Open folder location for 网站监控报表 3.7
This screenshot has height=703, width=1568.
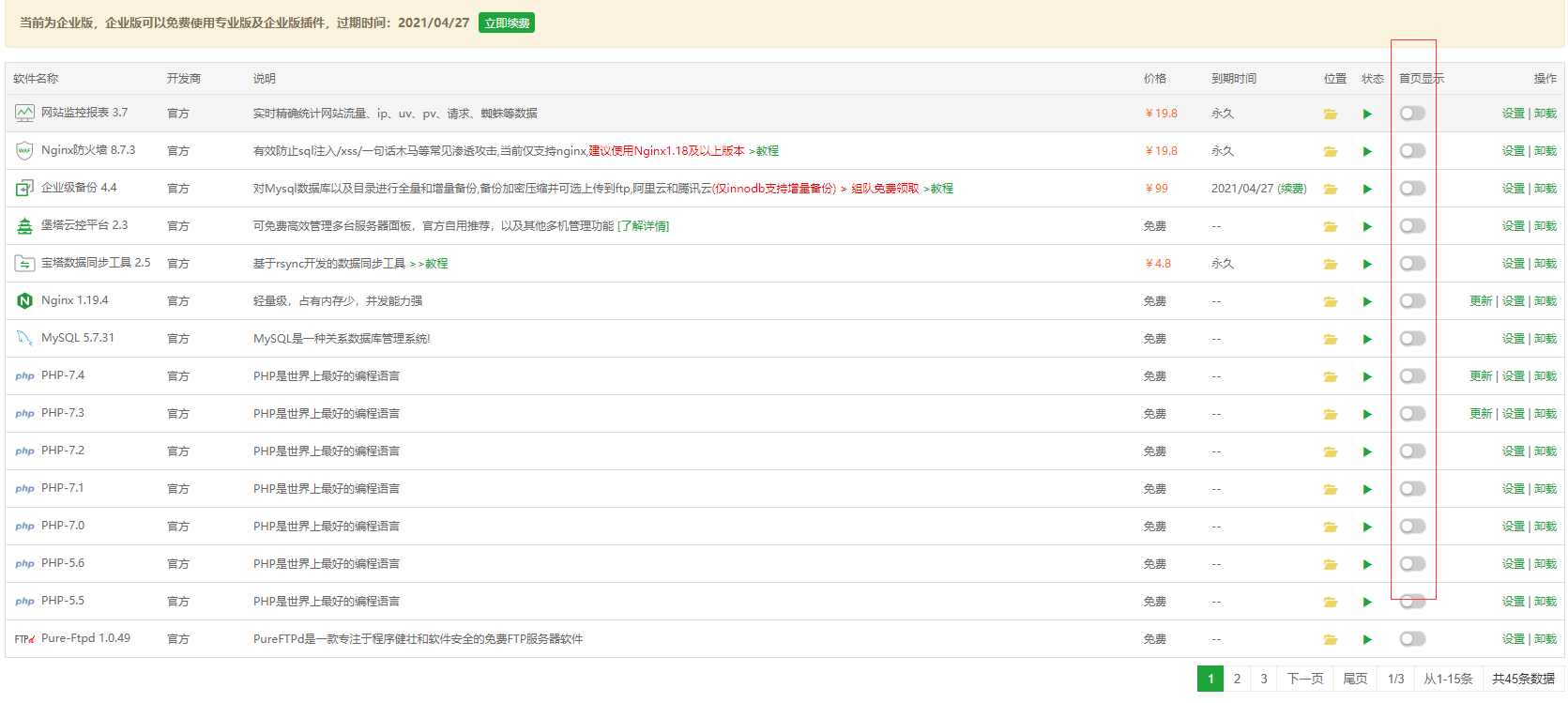tap(1331, 114)
